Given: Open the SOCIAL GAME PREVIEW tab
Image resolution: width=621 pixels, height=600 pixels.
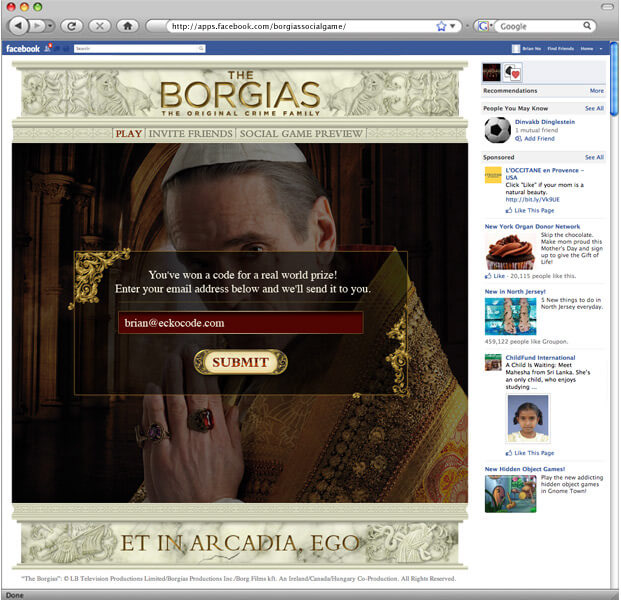Looking at the screenshot, I should click(x=301, y=133).
